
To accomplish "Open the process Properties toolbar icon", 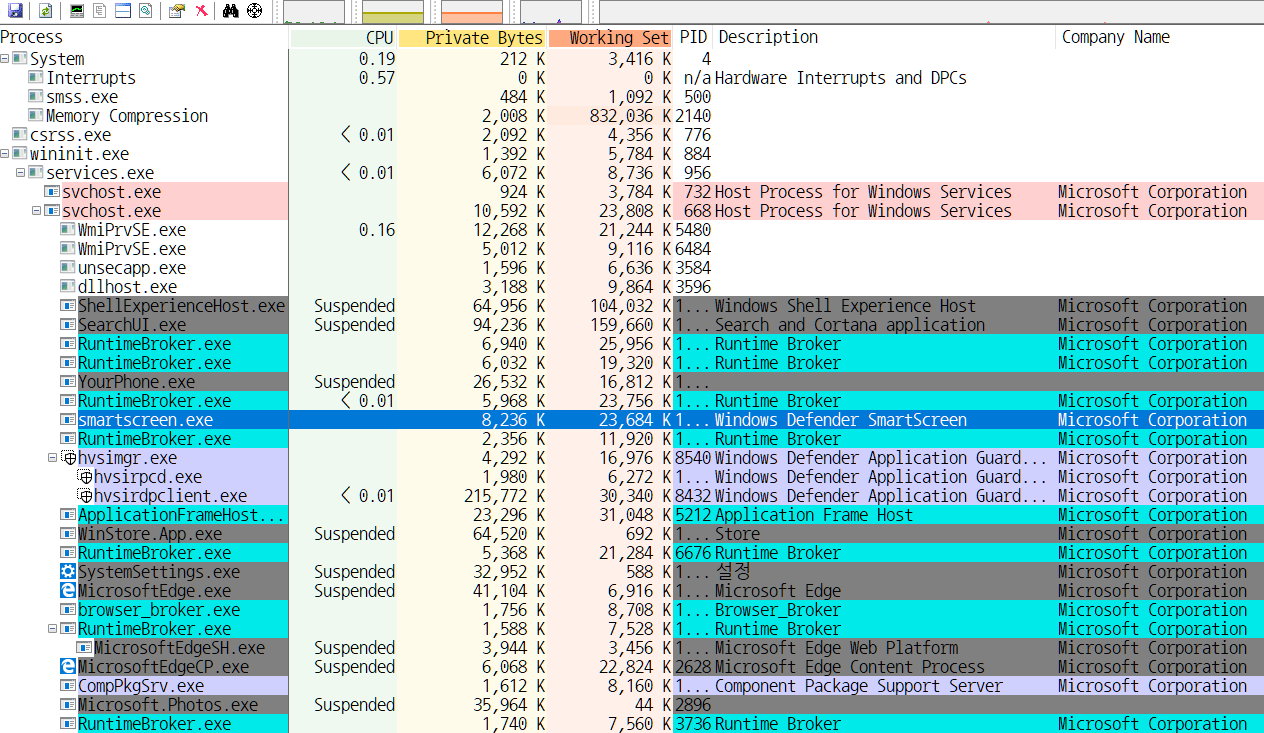I will click(x=177, y=11).
